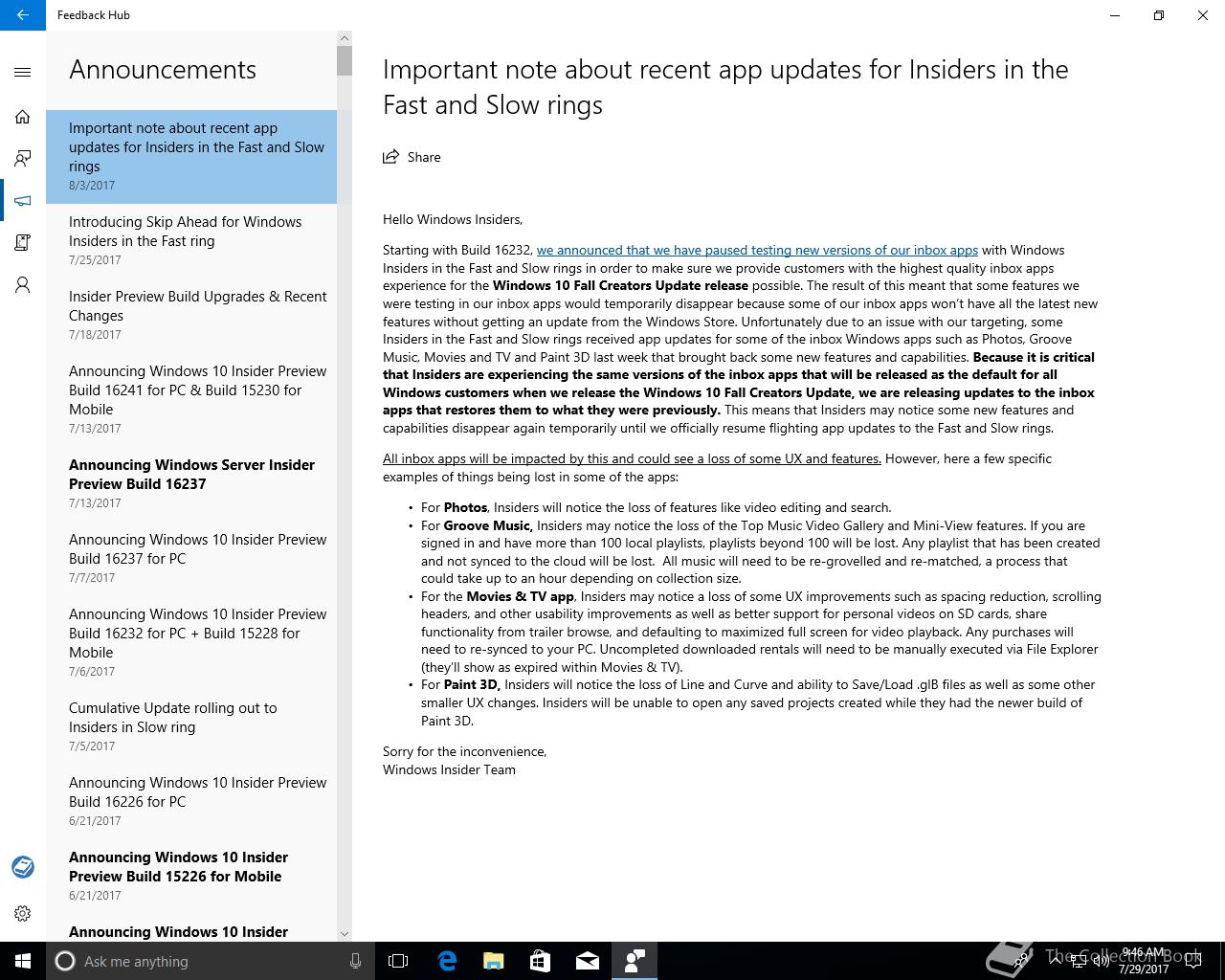The image size is (1225, 980).
Task: Share this announcement
Action: 412,157
